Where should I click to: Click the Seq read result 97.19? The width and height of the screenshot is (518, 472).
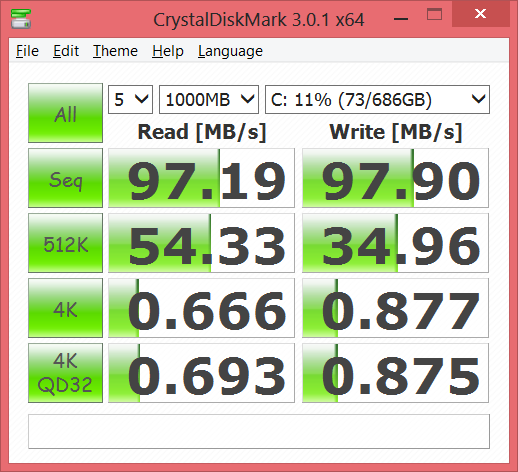201,178
